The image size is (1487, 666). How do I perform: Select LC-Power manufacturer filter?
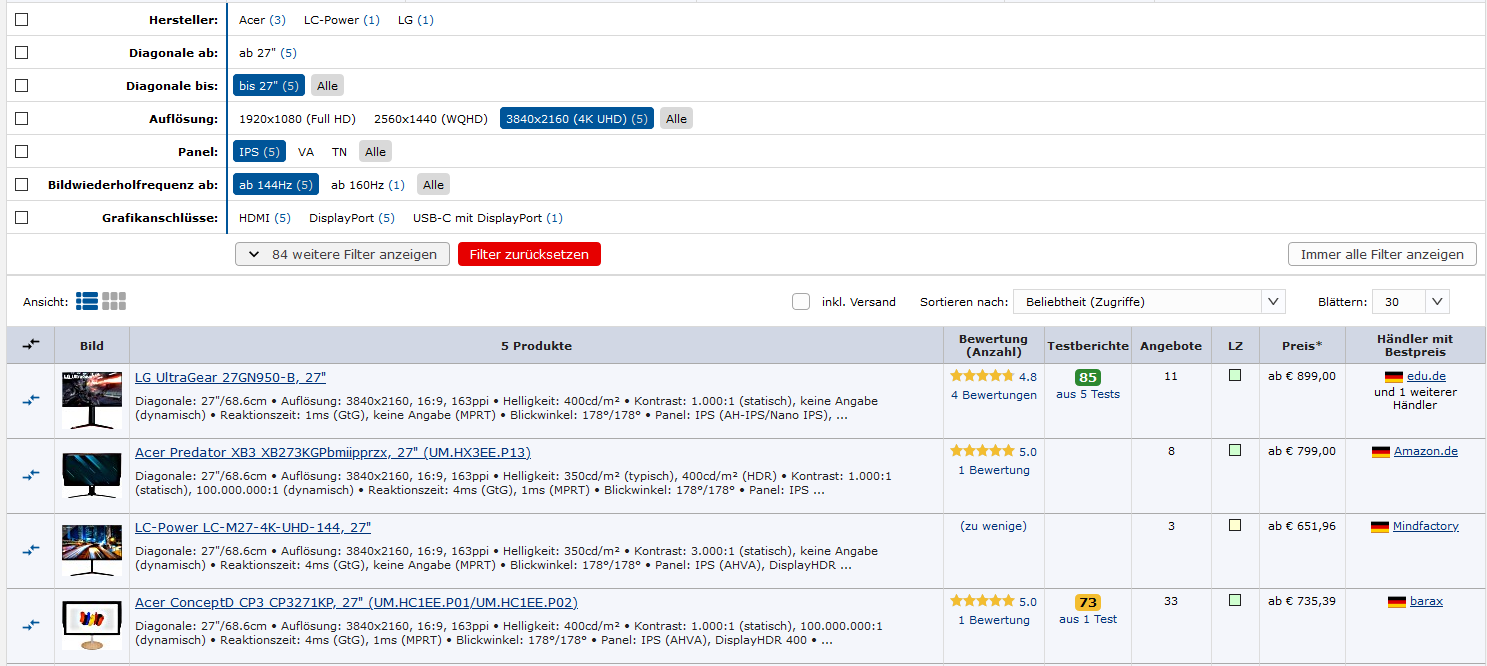click(342, 20)
